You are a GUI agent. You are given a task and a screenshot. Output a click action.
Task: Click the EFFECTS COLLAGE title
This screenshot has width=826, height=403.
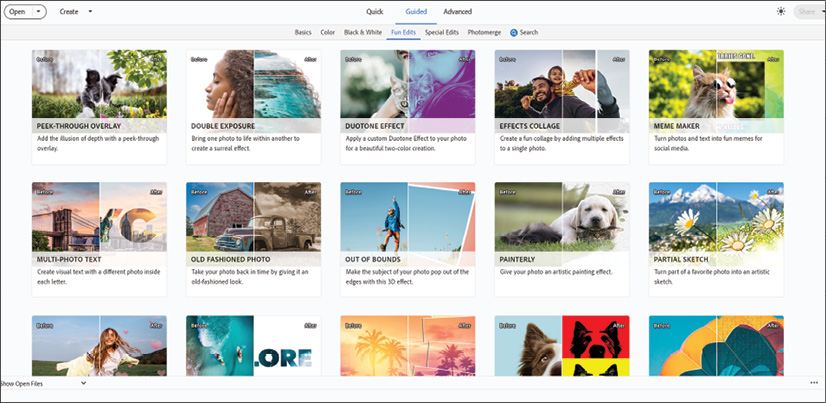tap(530, 126)
